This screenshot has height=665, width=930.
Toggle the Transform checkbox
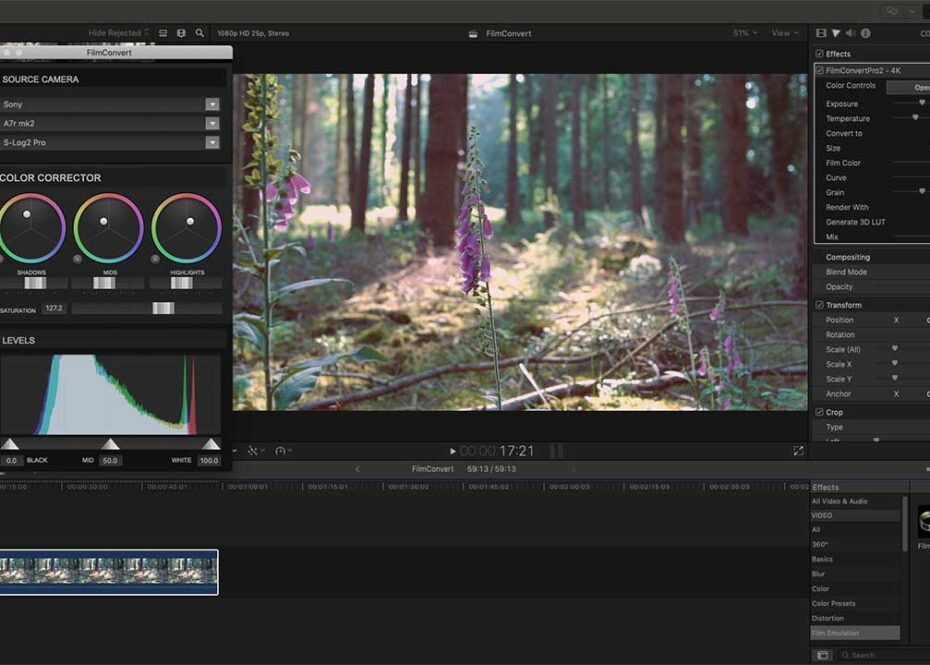pos(820,305)
